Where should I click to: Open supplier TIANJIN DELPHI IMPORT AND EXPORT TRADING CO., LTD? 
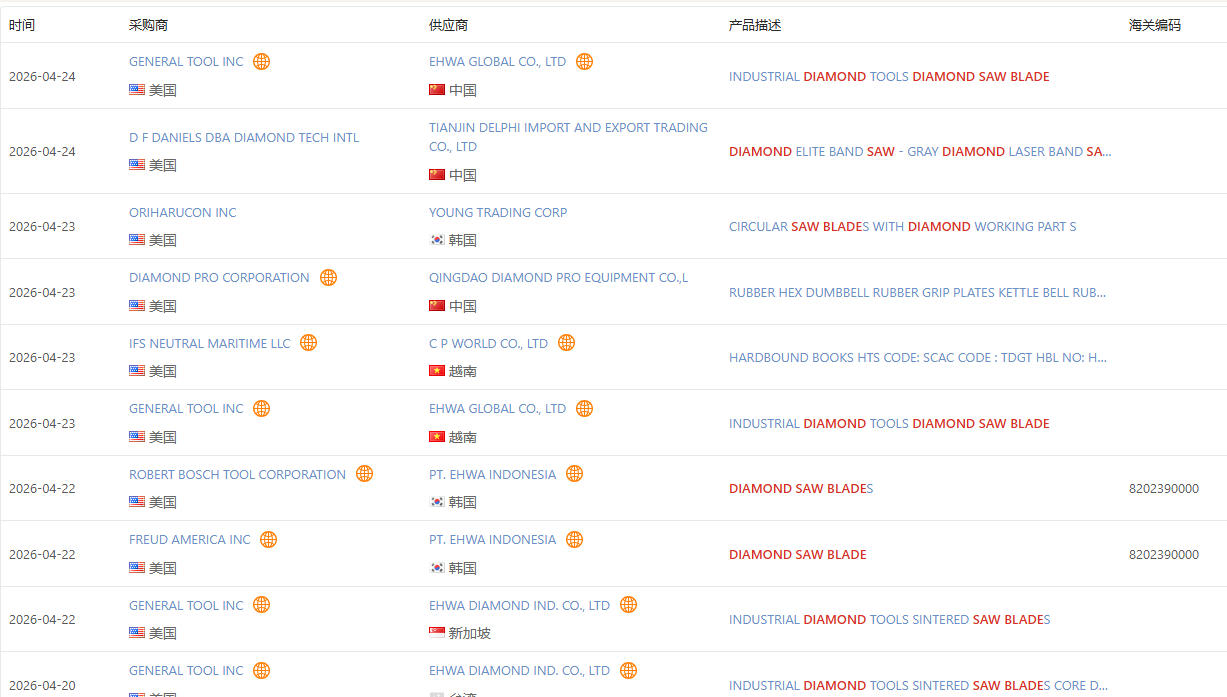point(568,137)
